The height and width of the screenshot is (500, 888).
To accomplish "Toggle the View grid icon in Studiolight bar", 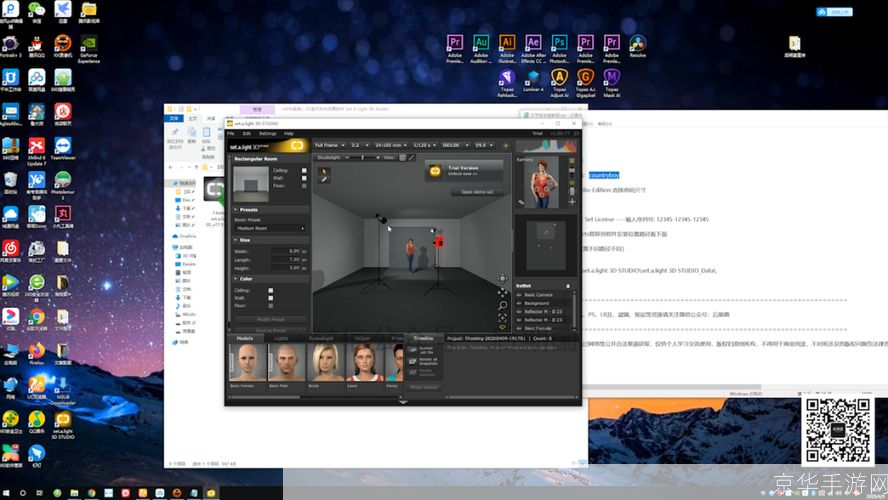I will click(403, 157).
